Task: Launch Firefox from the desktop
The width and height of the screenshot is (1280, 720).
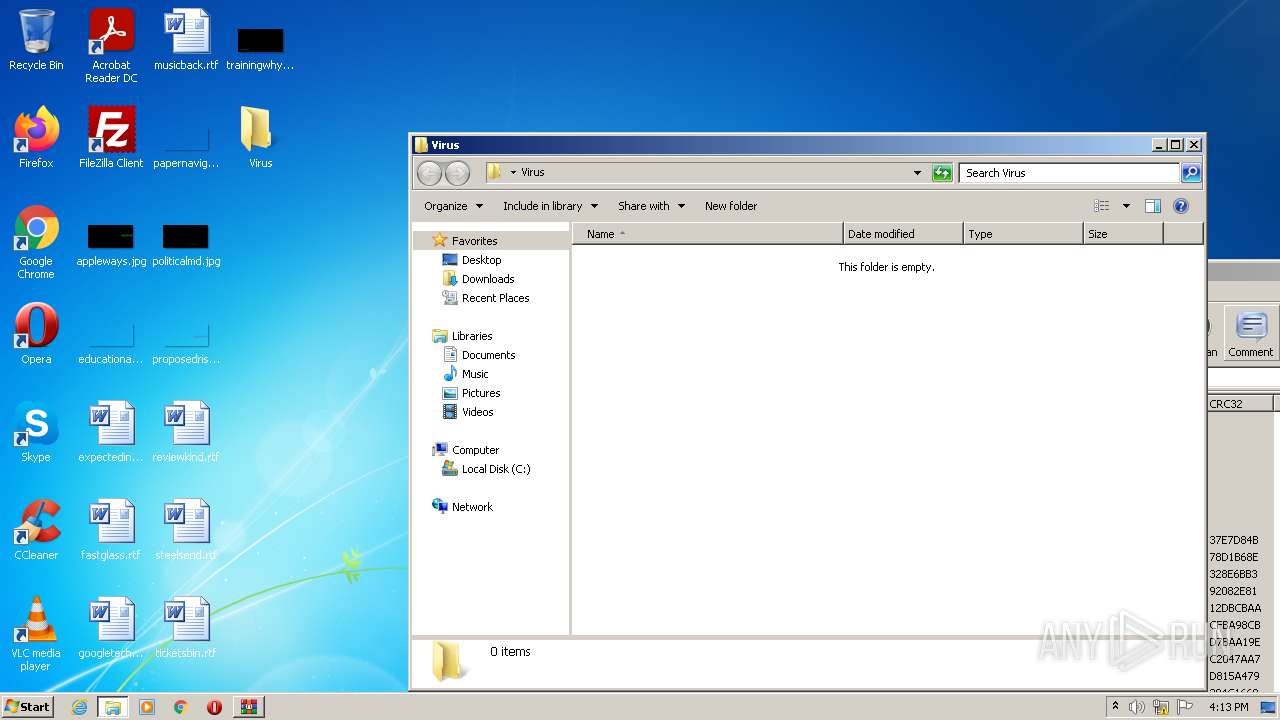Action: 36,138
